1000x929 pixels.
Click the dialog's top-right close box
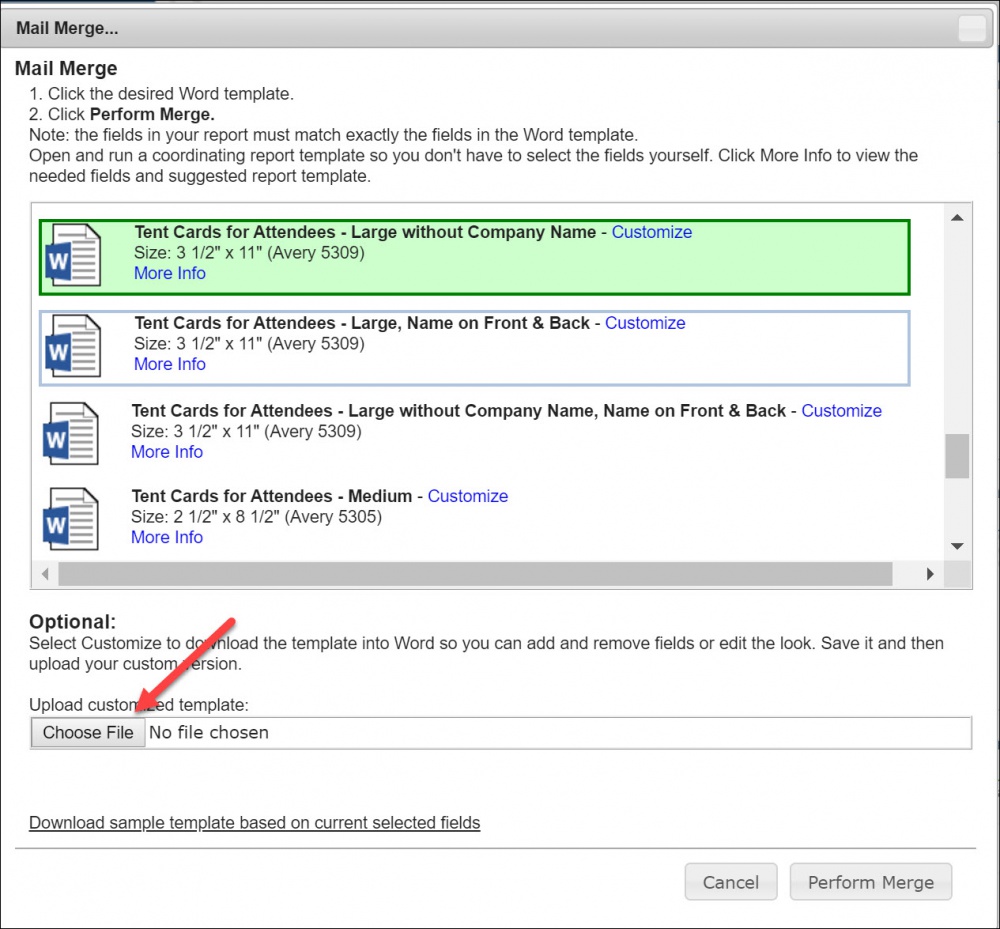click(x=971, y=29)
